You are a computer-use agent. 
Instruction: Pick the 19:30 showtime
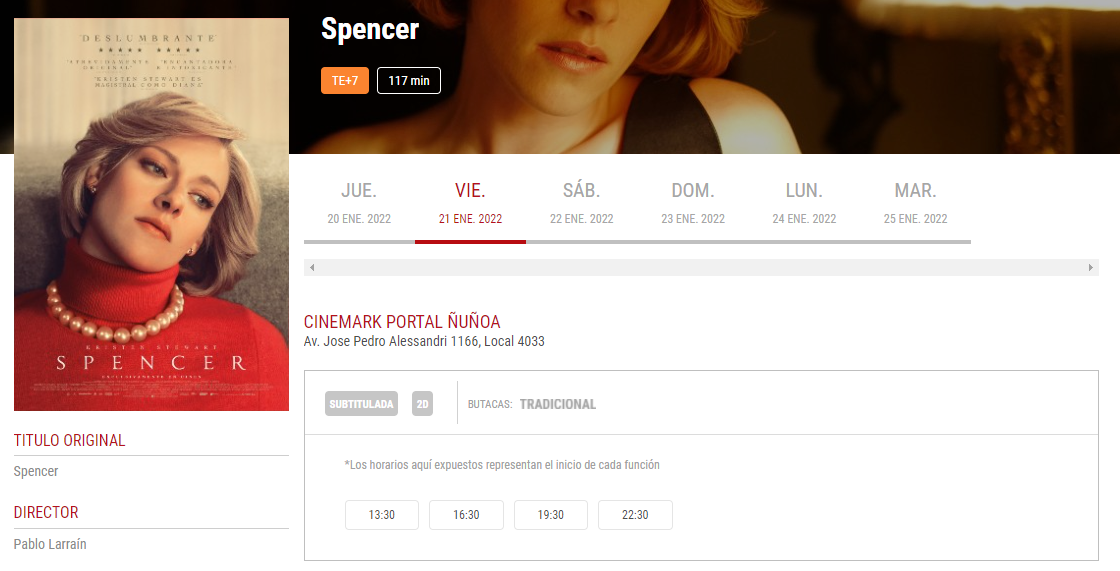[x=551, y=515]
